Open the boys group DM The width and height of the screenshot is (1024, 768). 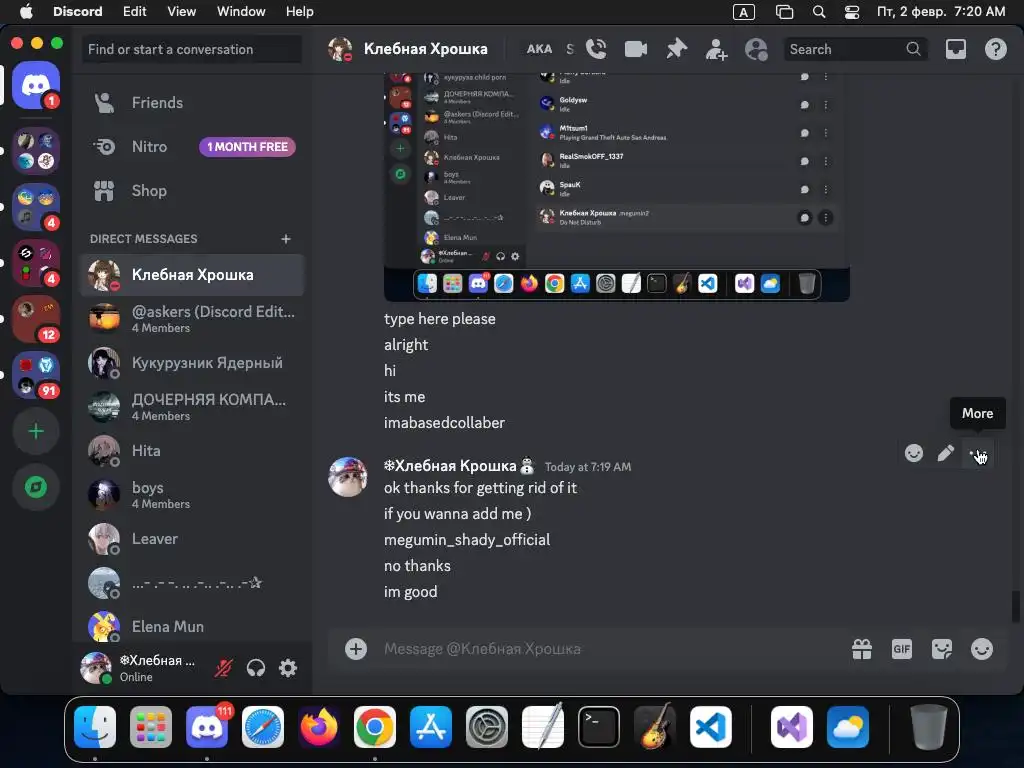coord(192,494)
